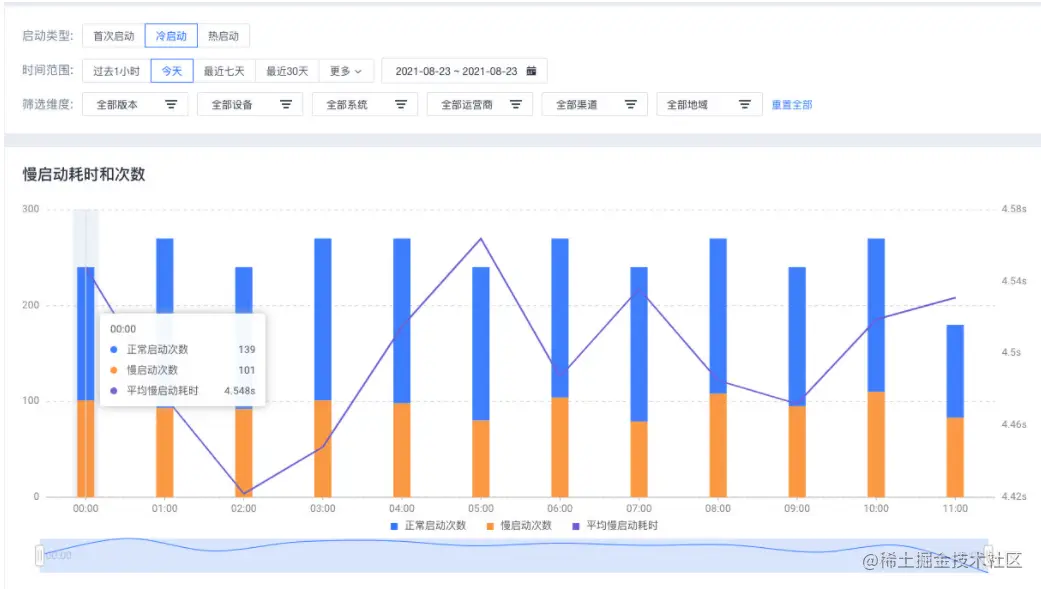
Task: Click filter icon in 全部系统 box
Action: point(401,104)
